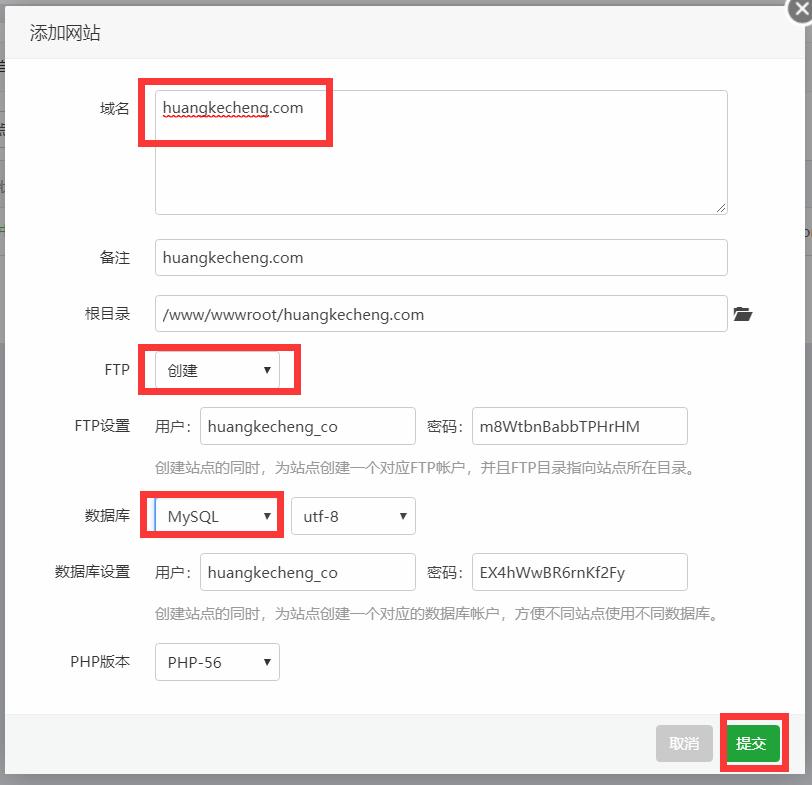This screenshot has width=812, height=785.
Task: Click the database 用户 username field
Action: pos(307,572)
